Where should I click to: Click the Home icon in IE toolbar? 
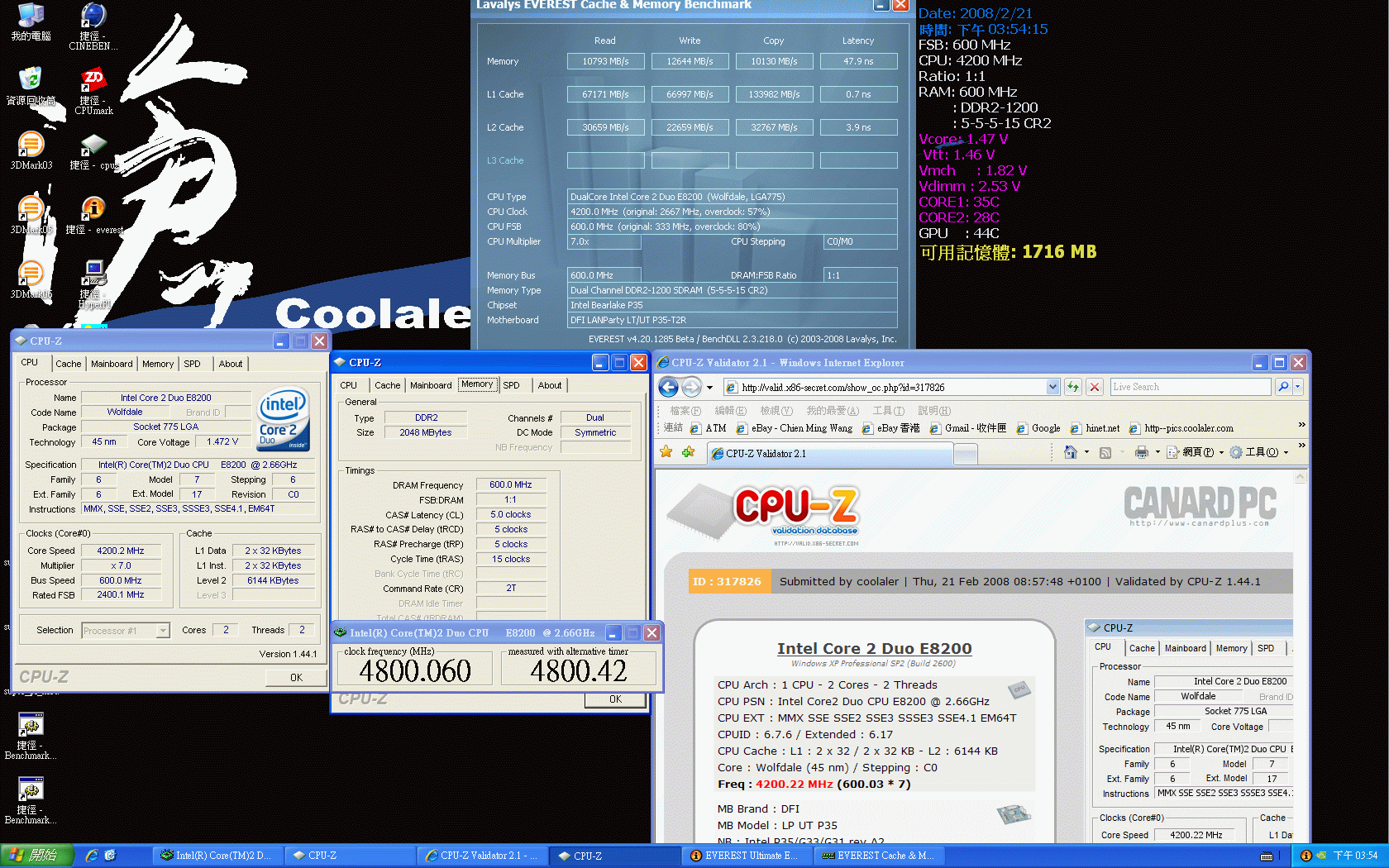pos(1071,452)
